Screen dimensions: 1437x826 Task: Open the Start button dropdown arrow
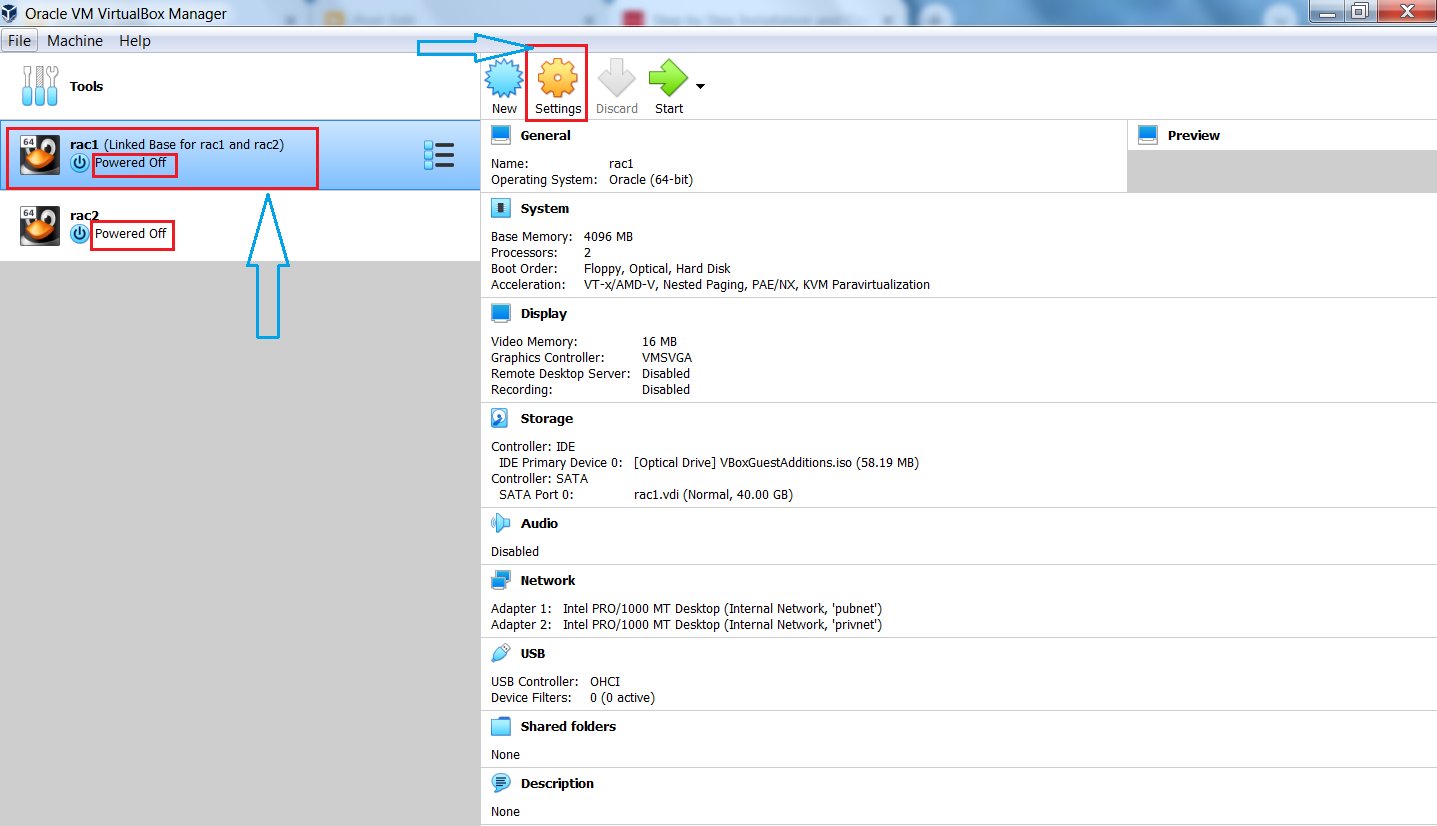[x=700, y=86]
